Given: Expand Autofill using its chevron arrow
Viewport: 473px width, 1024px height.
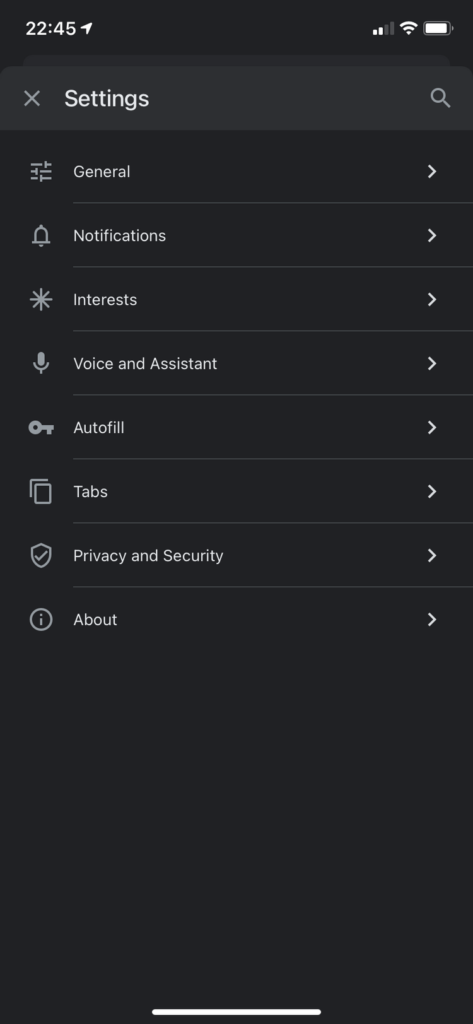Looking at the screenshot, I should tap(432, 427).
